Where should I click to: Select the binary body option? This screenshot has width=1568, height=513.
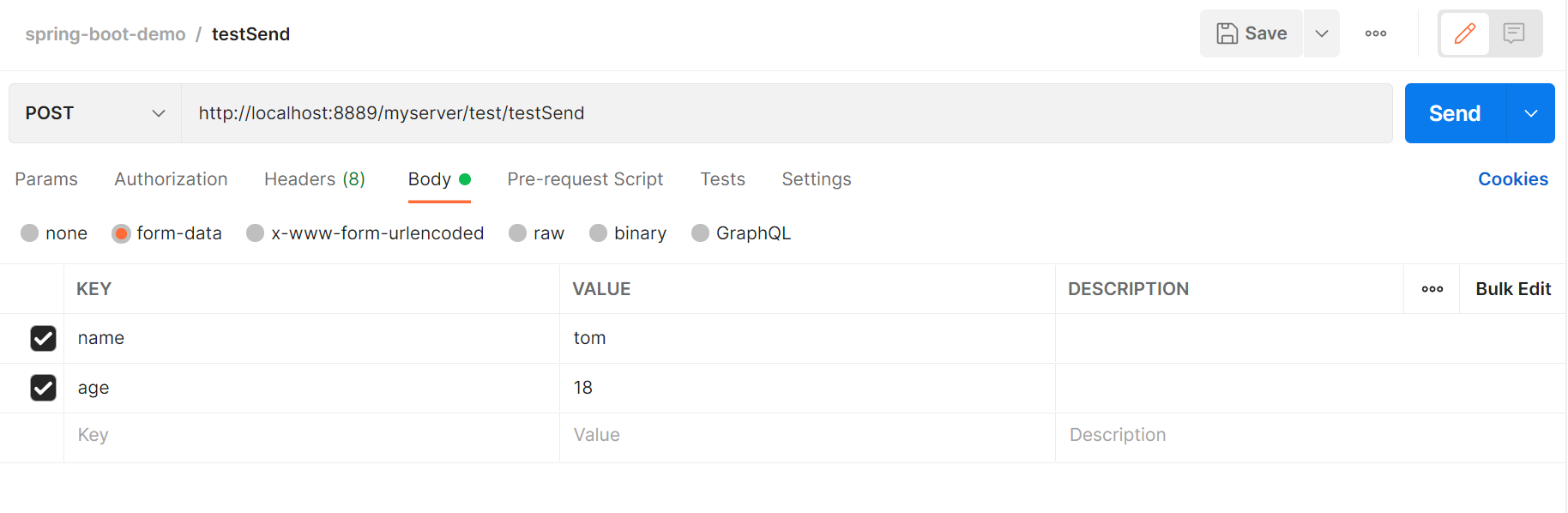598,233
